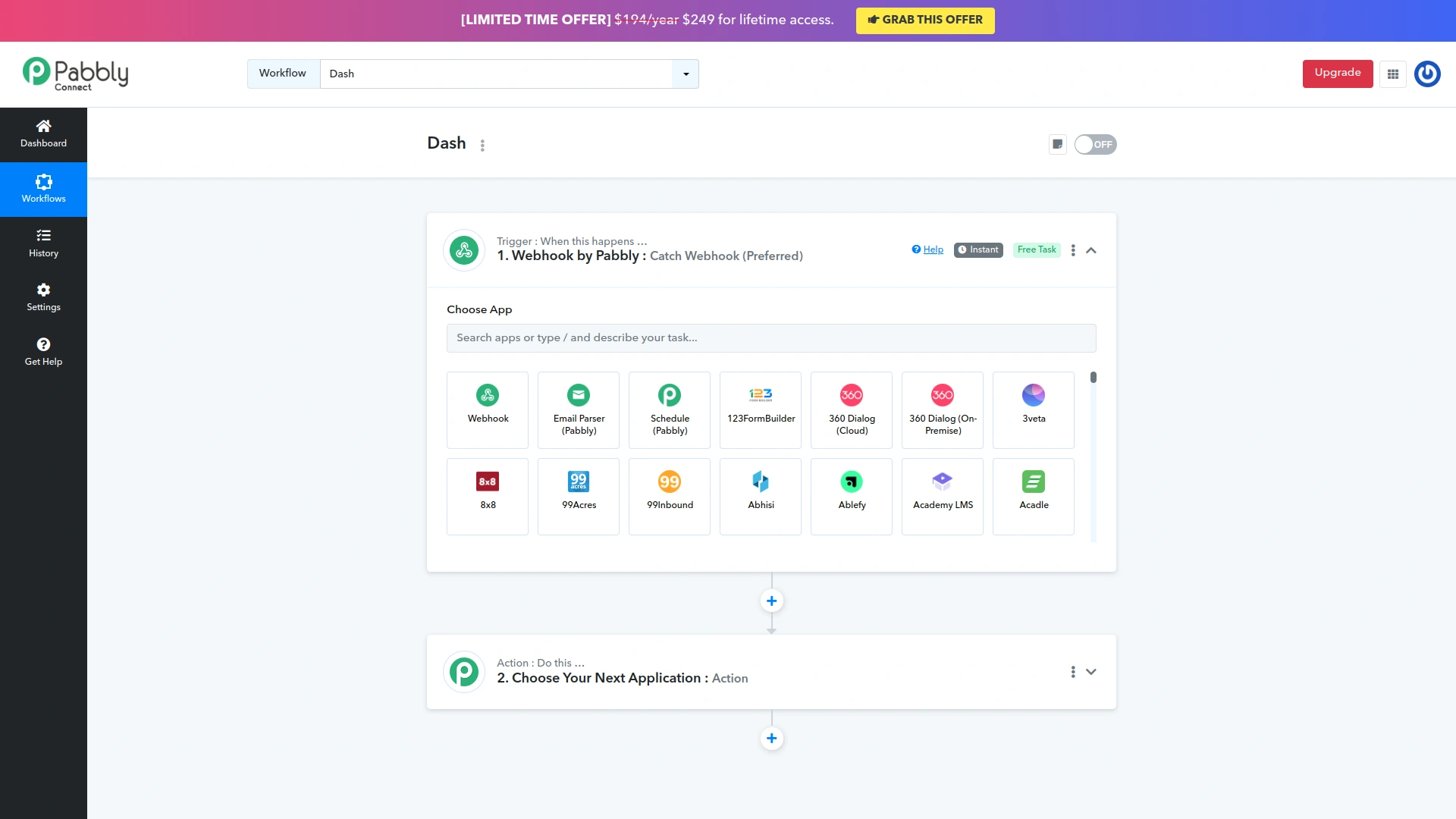Switch the workflow to ON
Viewport: 1456px width, 819px height.
coord(1095,144)
